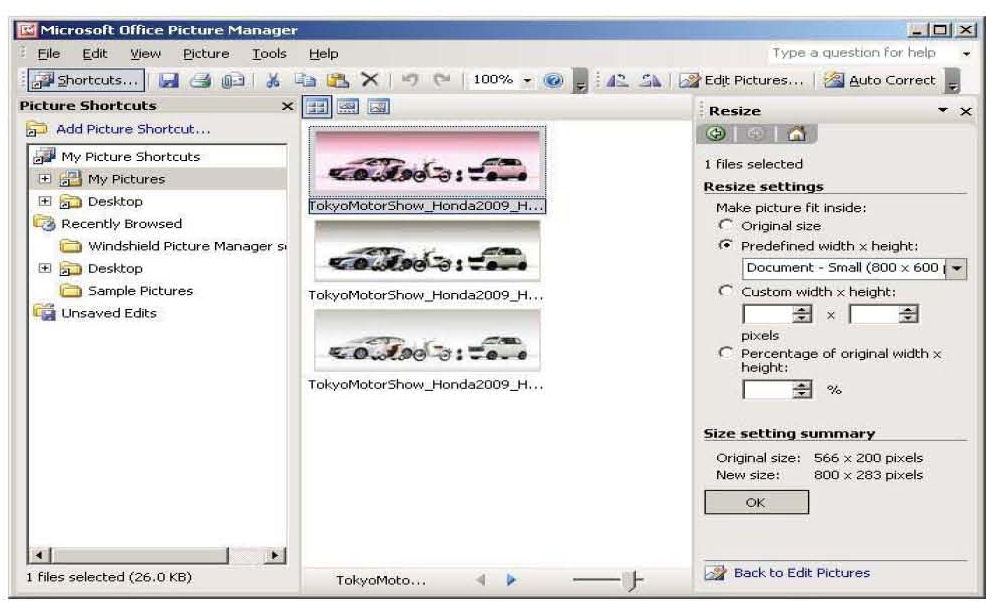Select the Original size radio option

(726, 226)
